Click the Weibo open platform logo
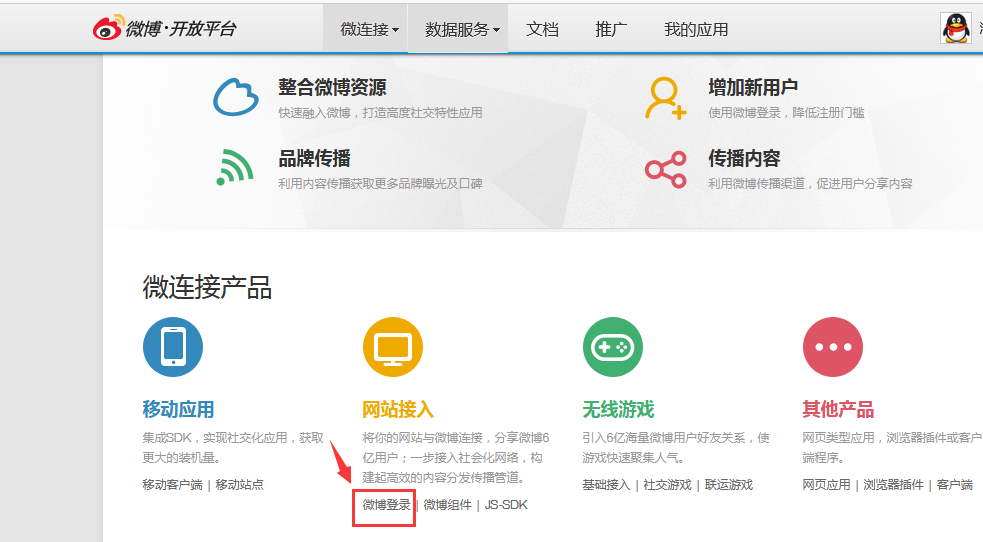The height and width of the screenshot is (542, 983). coord(165,29)
